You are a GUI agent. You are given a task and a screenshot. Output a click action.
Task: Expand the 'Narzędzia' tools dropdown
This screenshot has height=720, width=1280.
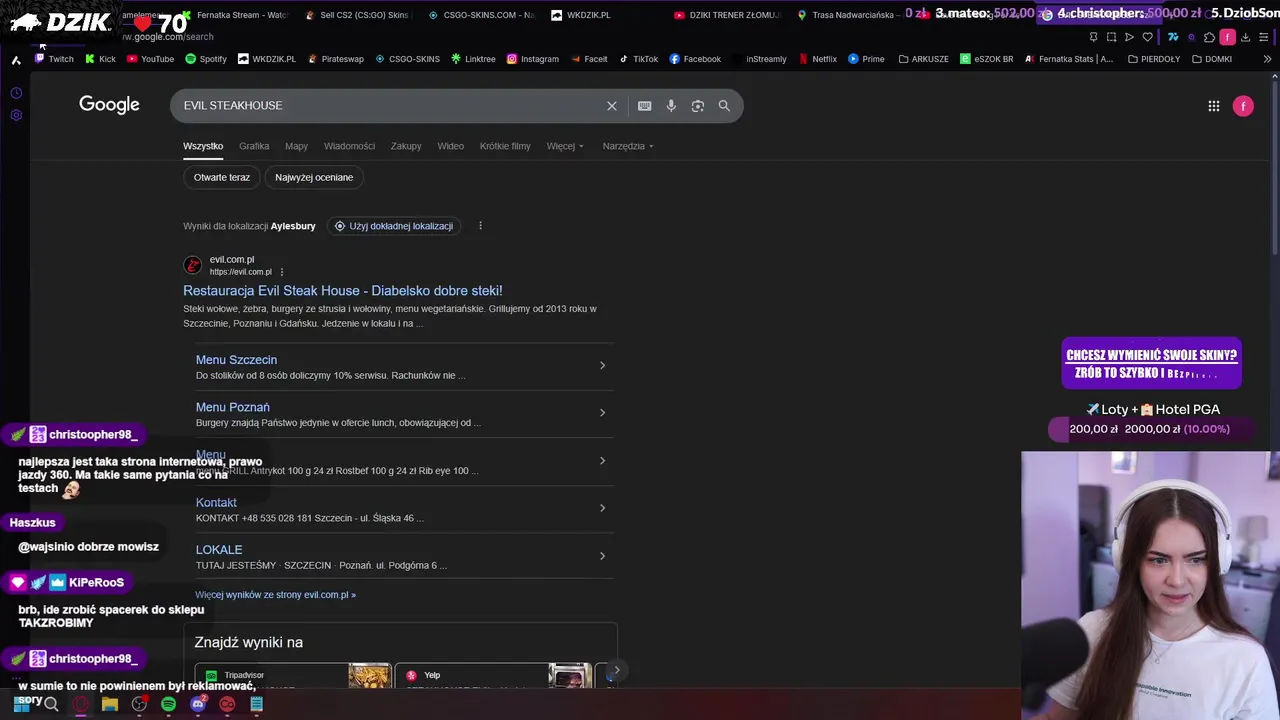point(628,146)
